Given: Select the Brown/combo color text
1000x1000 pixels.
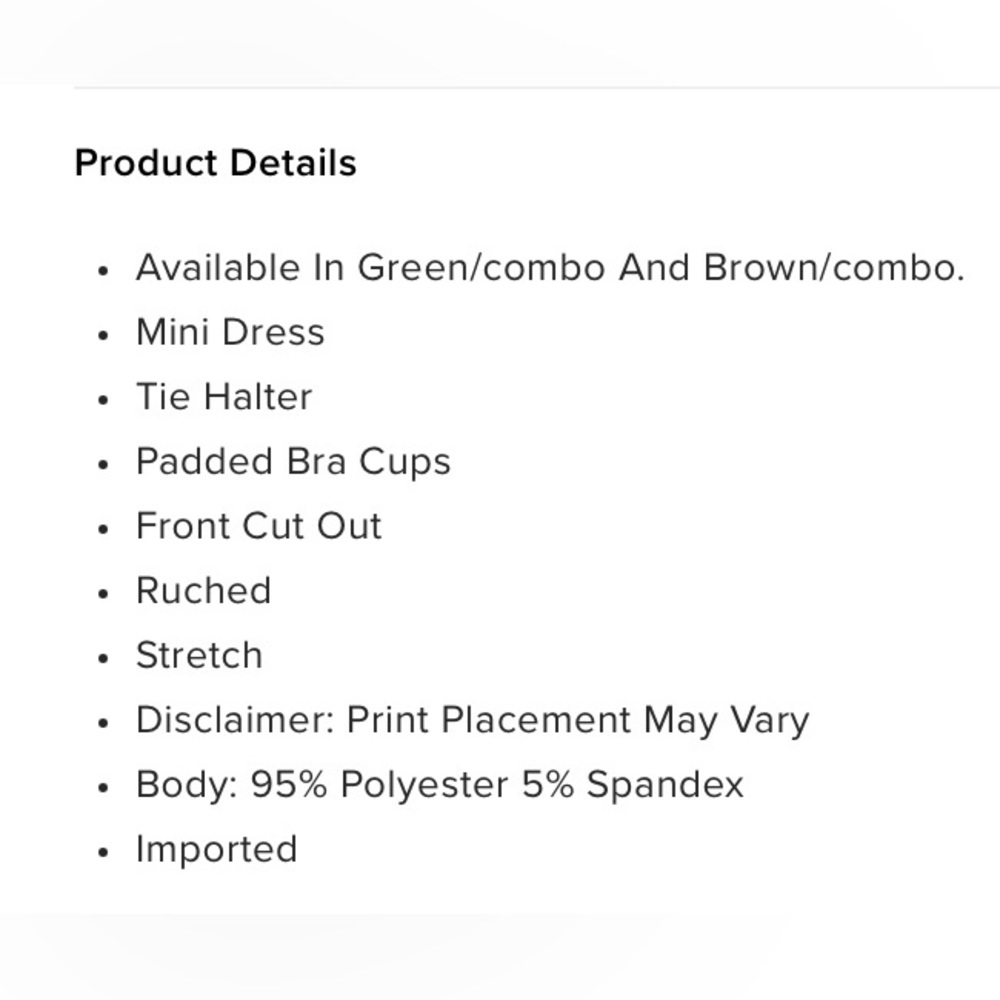Looking at the screenshot, I should (833, 268).
